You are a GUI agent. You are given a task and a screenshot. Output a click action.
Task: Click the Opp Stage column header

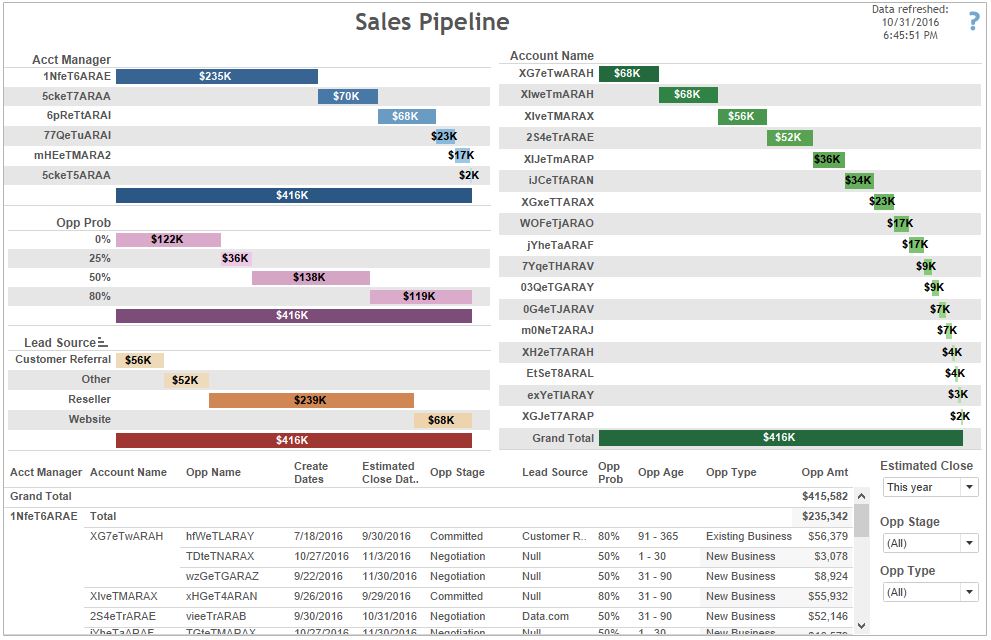457,472
